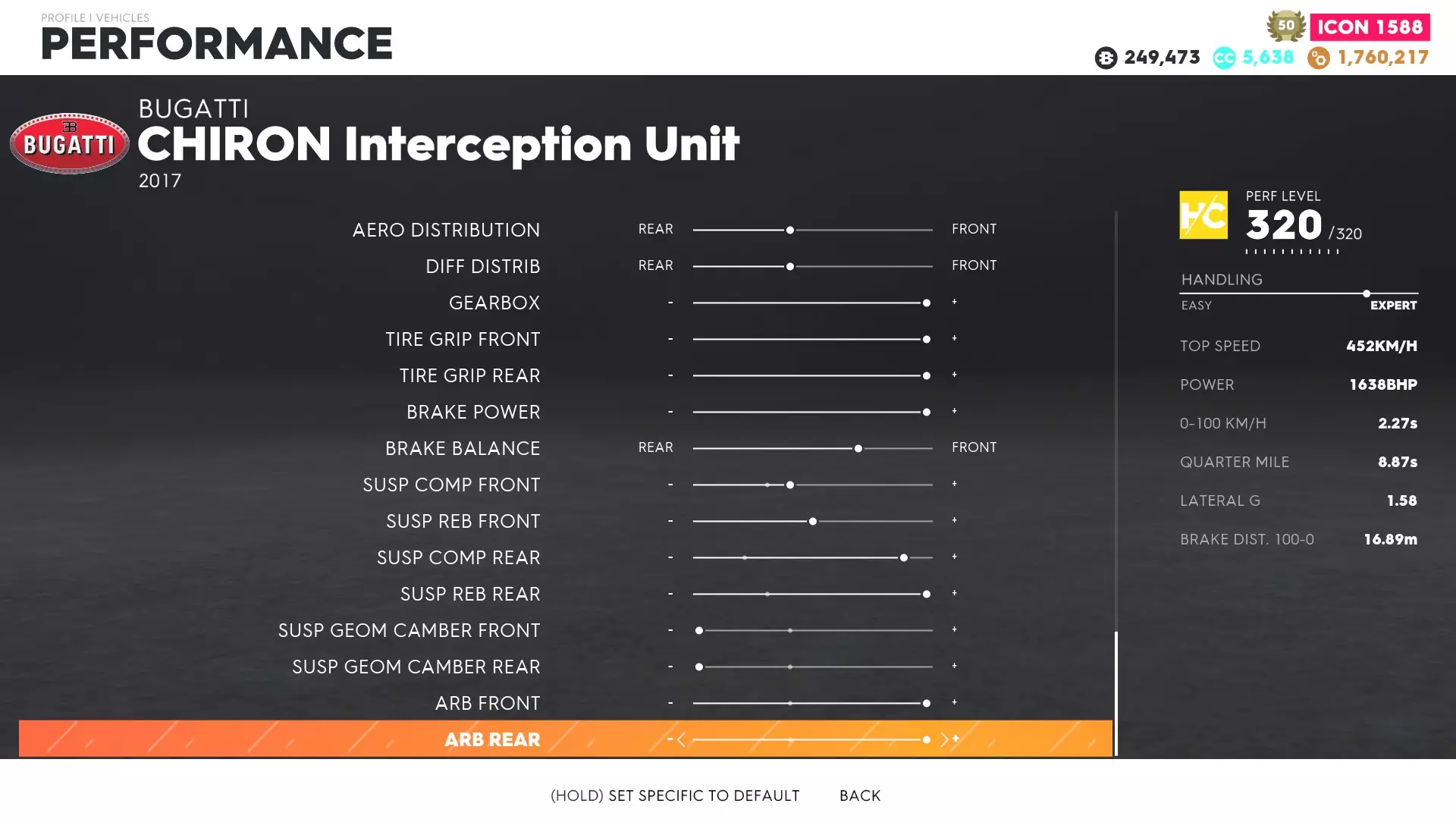
Task: Click the Bugatti brand logo badge
Action: [69, 143]
